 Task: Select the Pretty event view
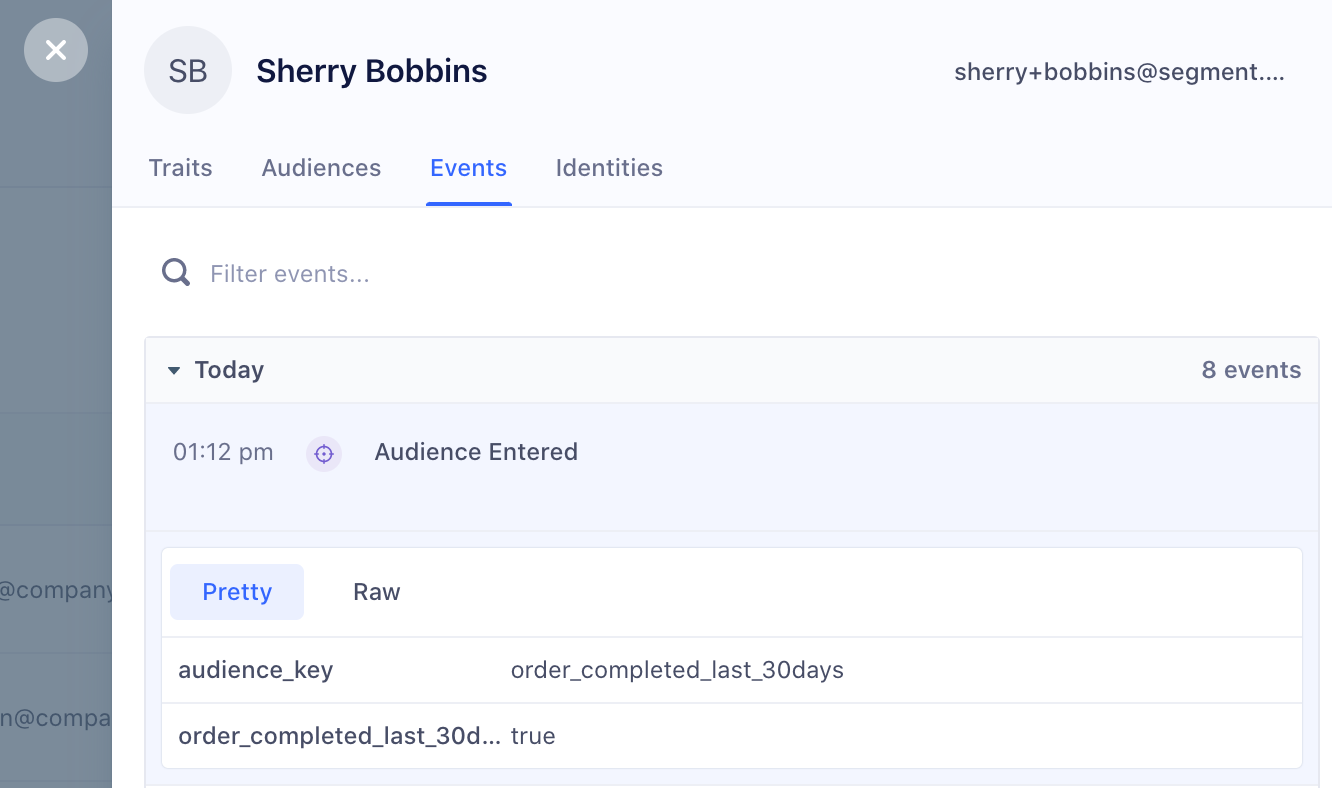click(236, 591)
